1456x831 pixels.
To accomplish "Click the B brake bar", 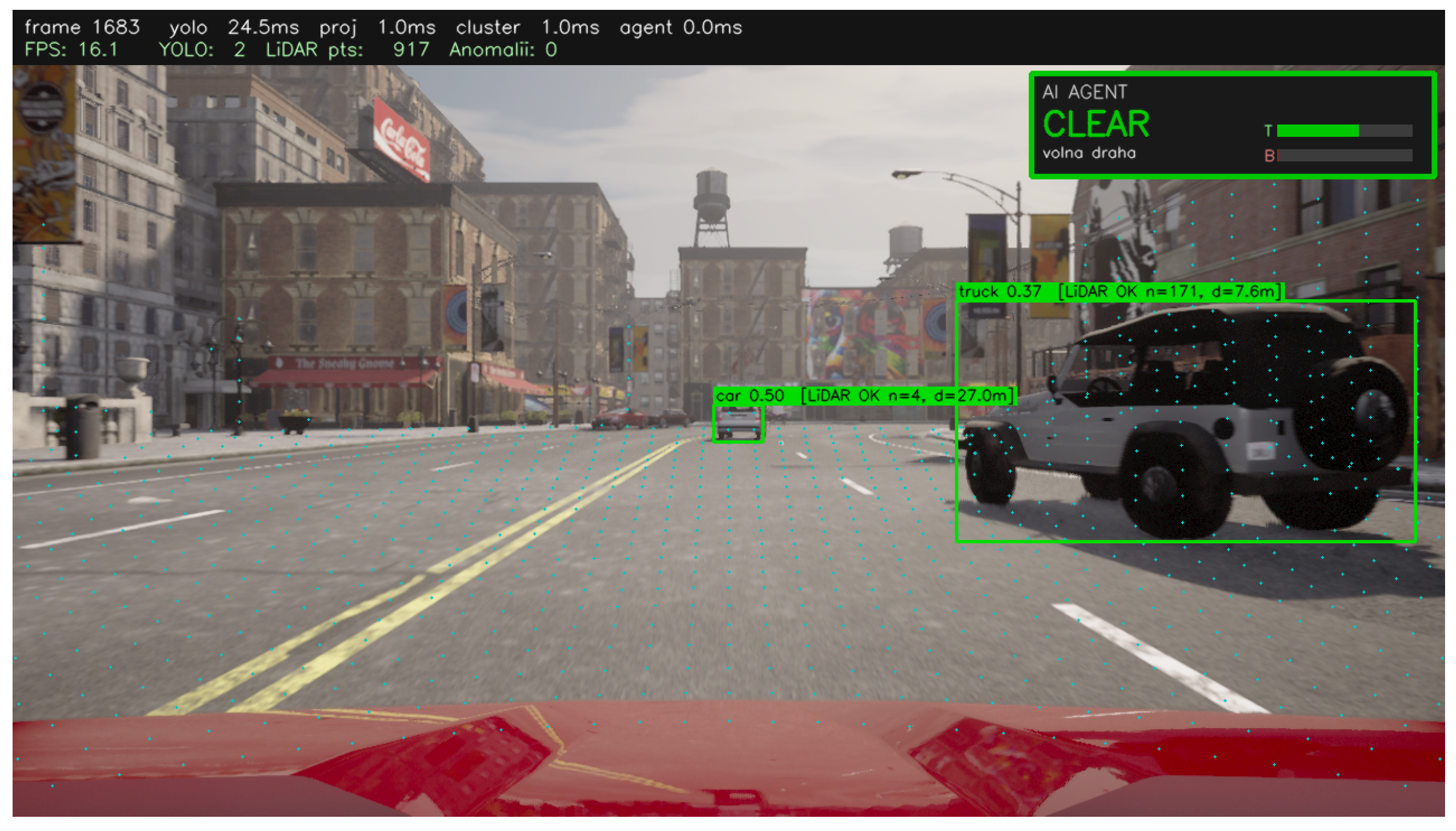I will tap(1344, 155).
